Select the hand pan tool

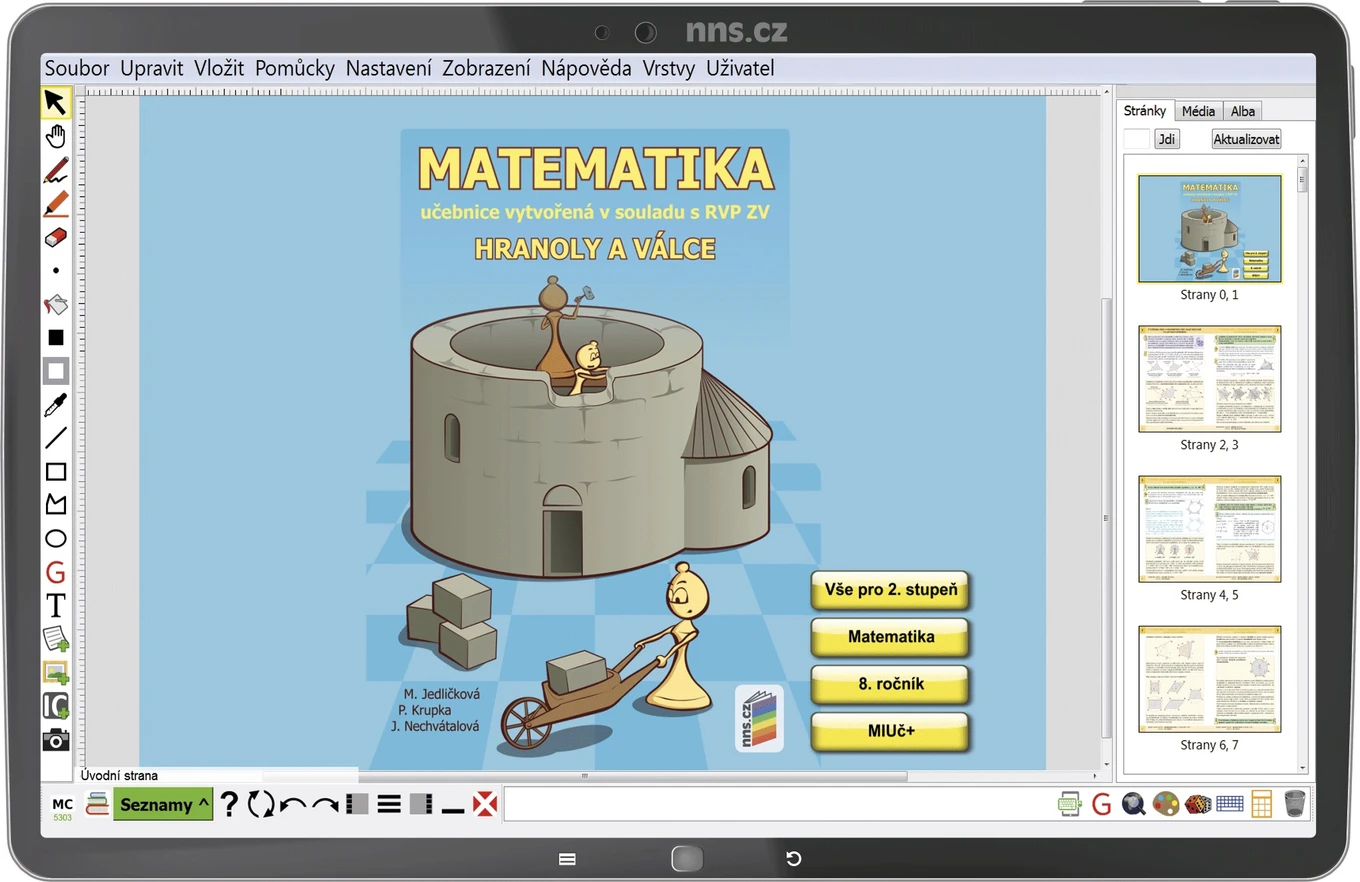[x=56, y=136]
